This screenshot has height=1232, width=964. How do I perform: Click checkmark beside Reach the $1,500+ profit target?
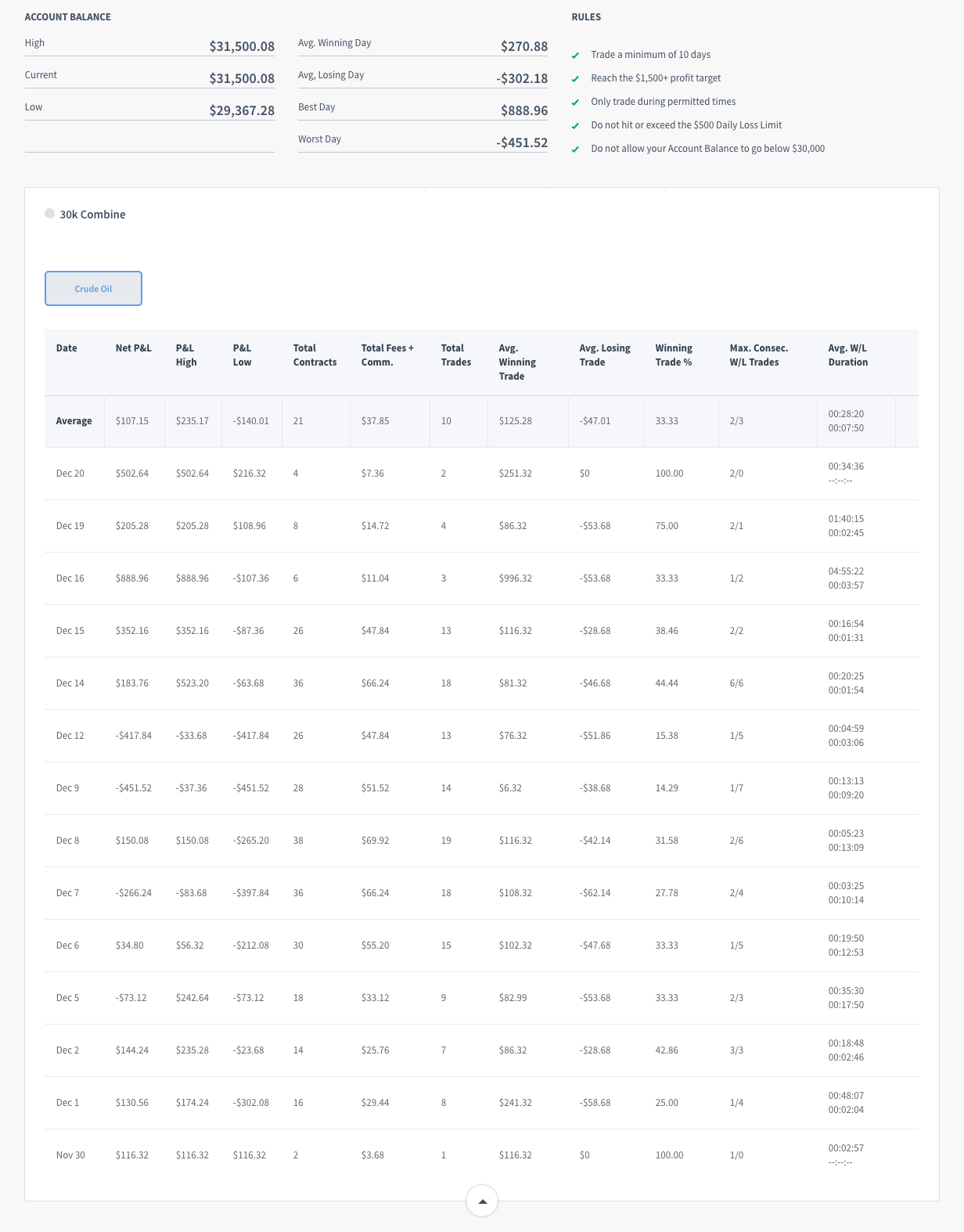click(575, 79)
